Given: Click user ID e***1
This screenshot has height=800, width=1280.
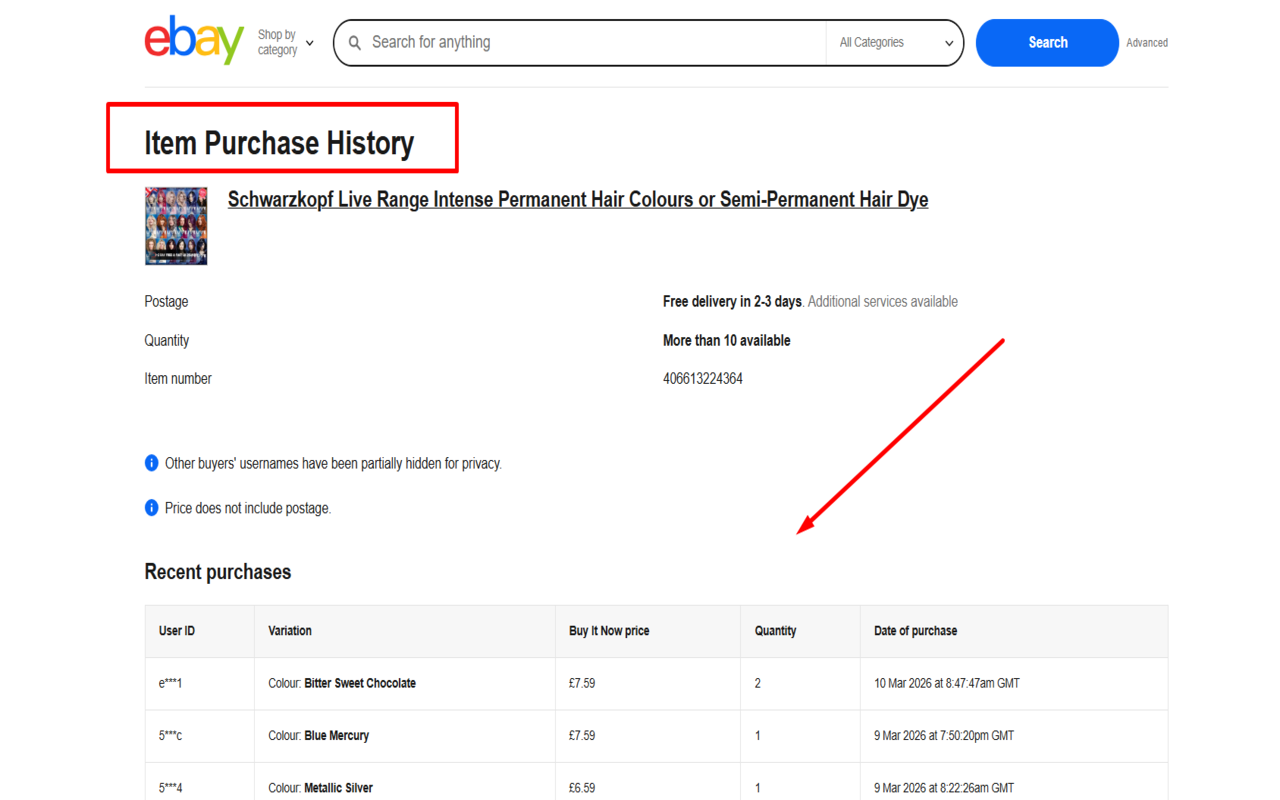Looking at the screenshot, I should pyautogui.click(x=171, y=684).
